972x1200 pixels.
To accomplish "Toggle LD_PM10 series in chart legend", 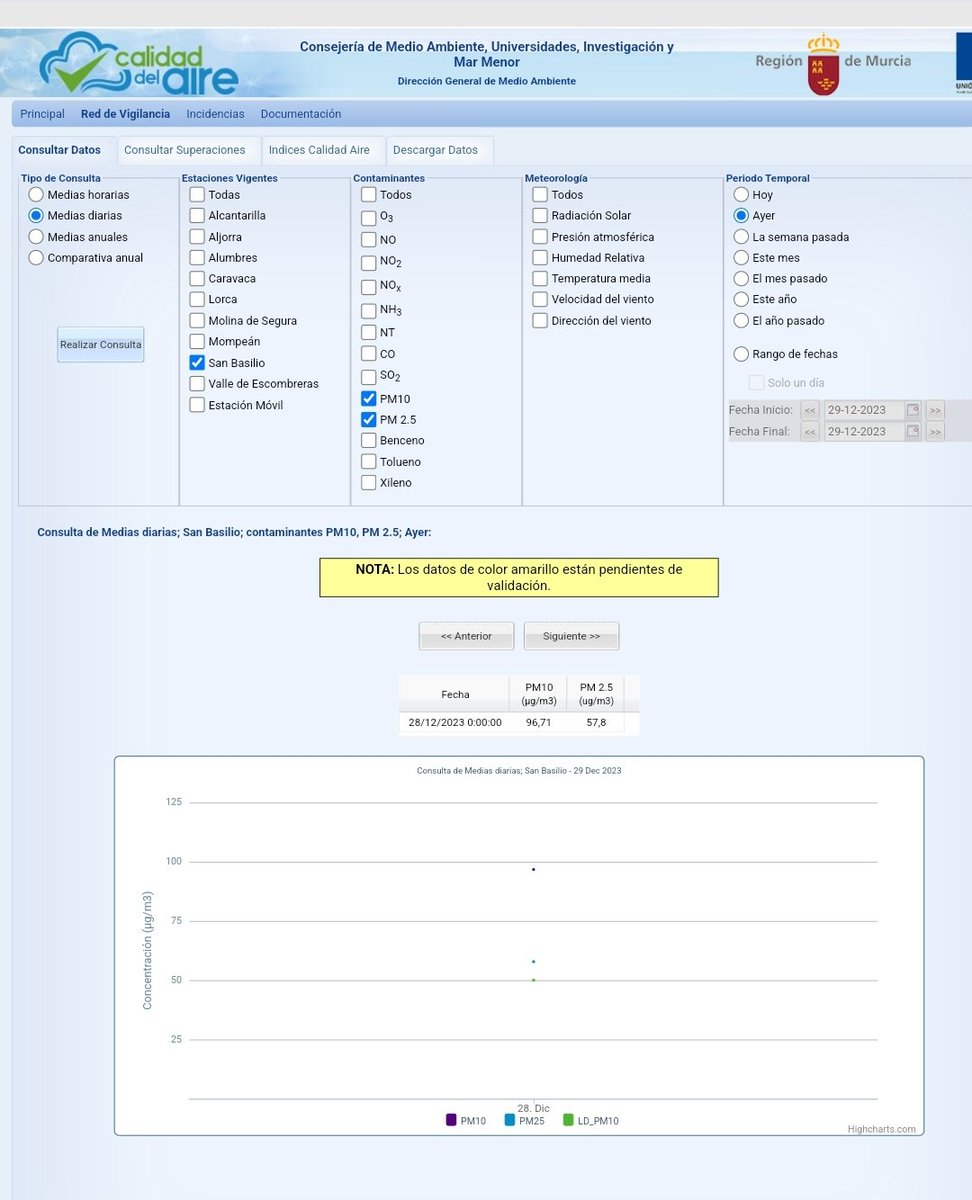I will click(x=591, y=1121).
